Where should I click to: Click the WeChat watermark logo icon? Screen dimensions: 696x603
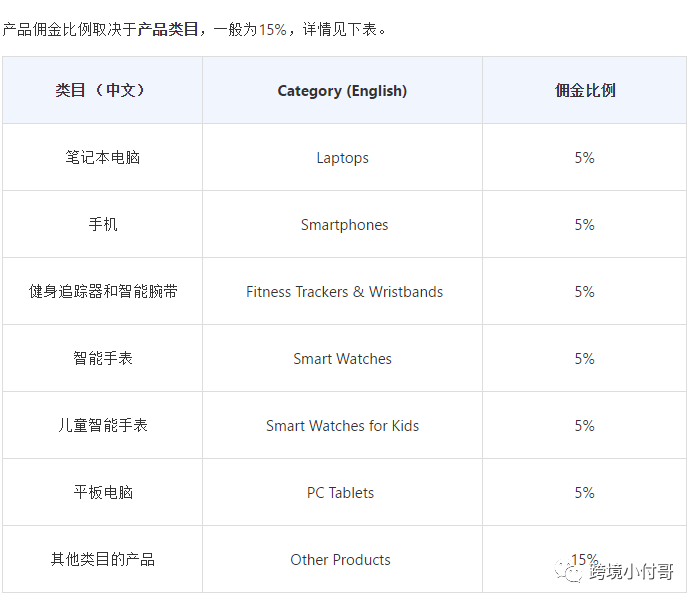[569, 571]
